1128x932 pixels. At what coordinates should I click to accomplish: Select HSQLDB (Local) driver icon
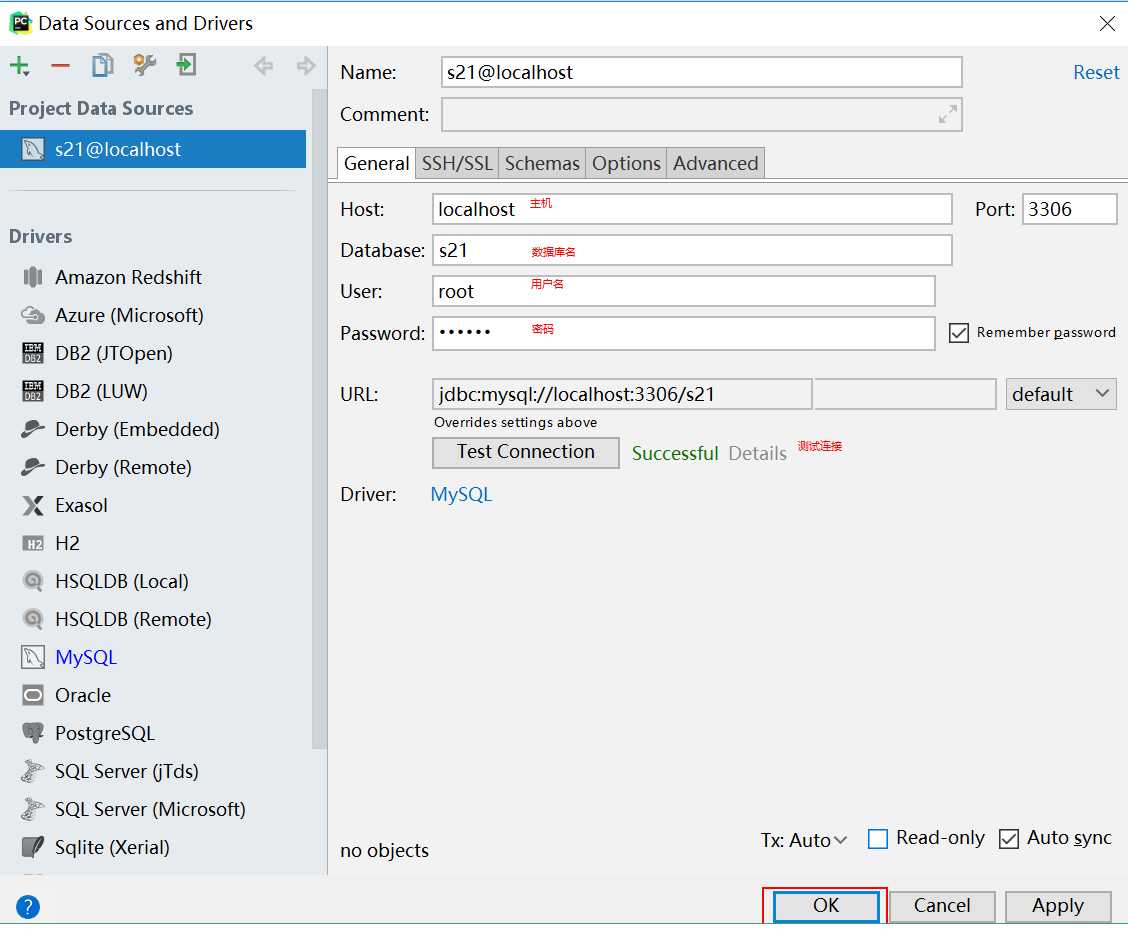(x=33, y=581)
